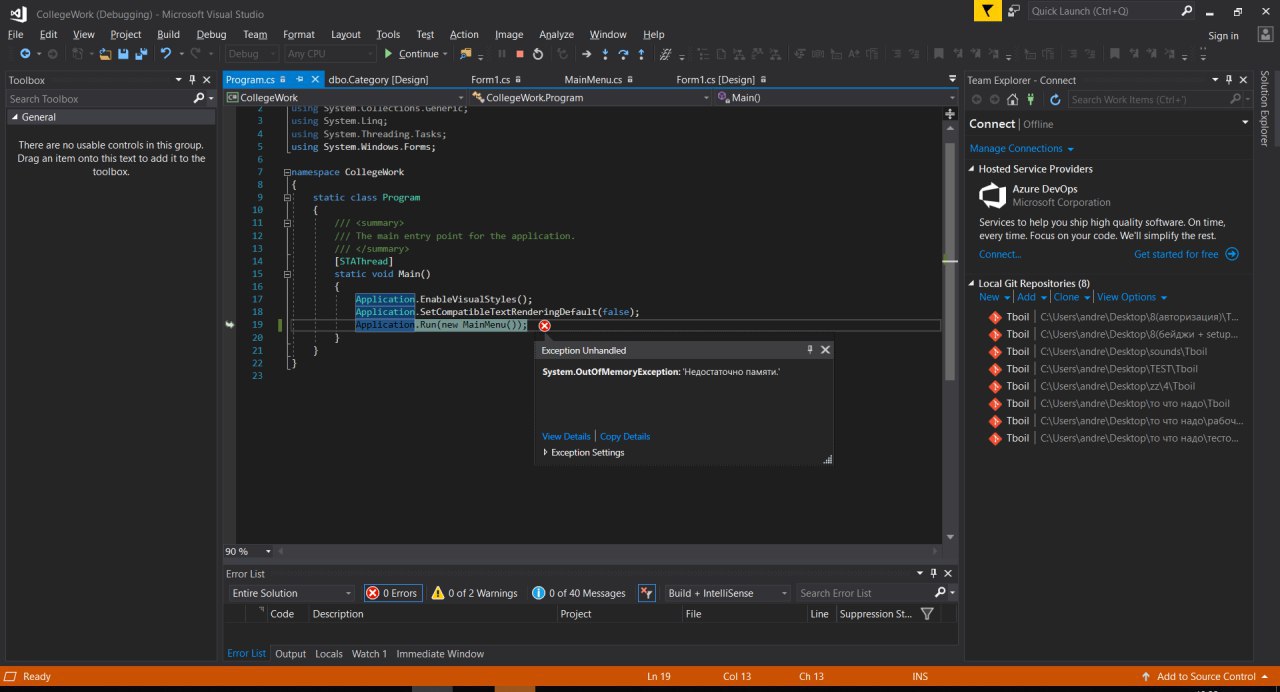Restart the debugging session
Screen dimensions: 1280x692
(538, 54)
